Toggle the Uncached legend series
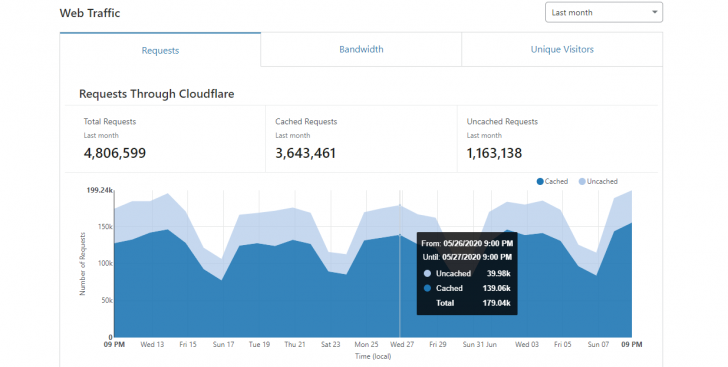728x367 pixels. point(598,181)
